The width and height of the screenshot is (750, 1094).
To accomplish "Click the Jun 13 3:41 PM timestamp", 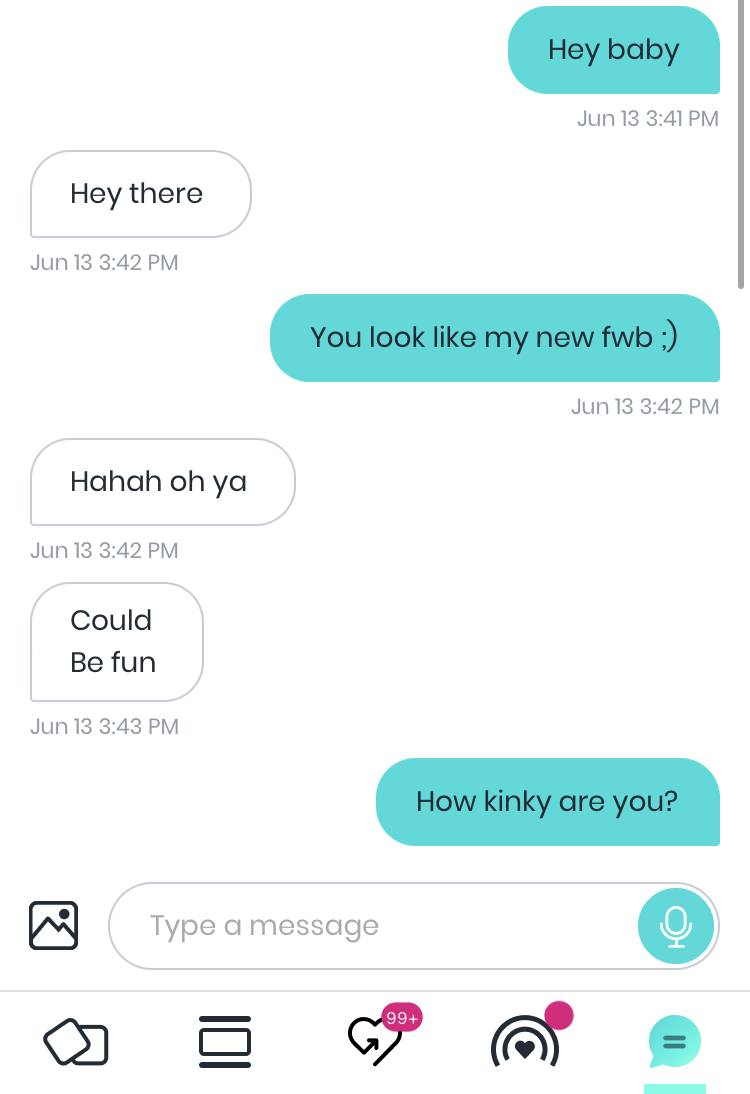I will (647, 119).
